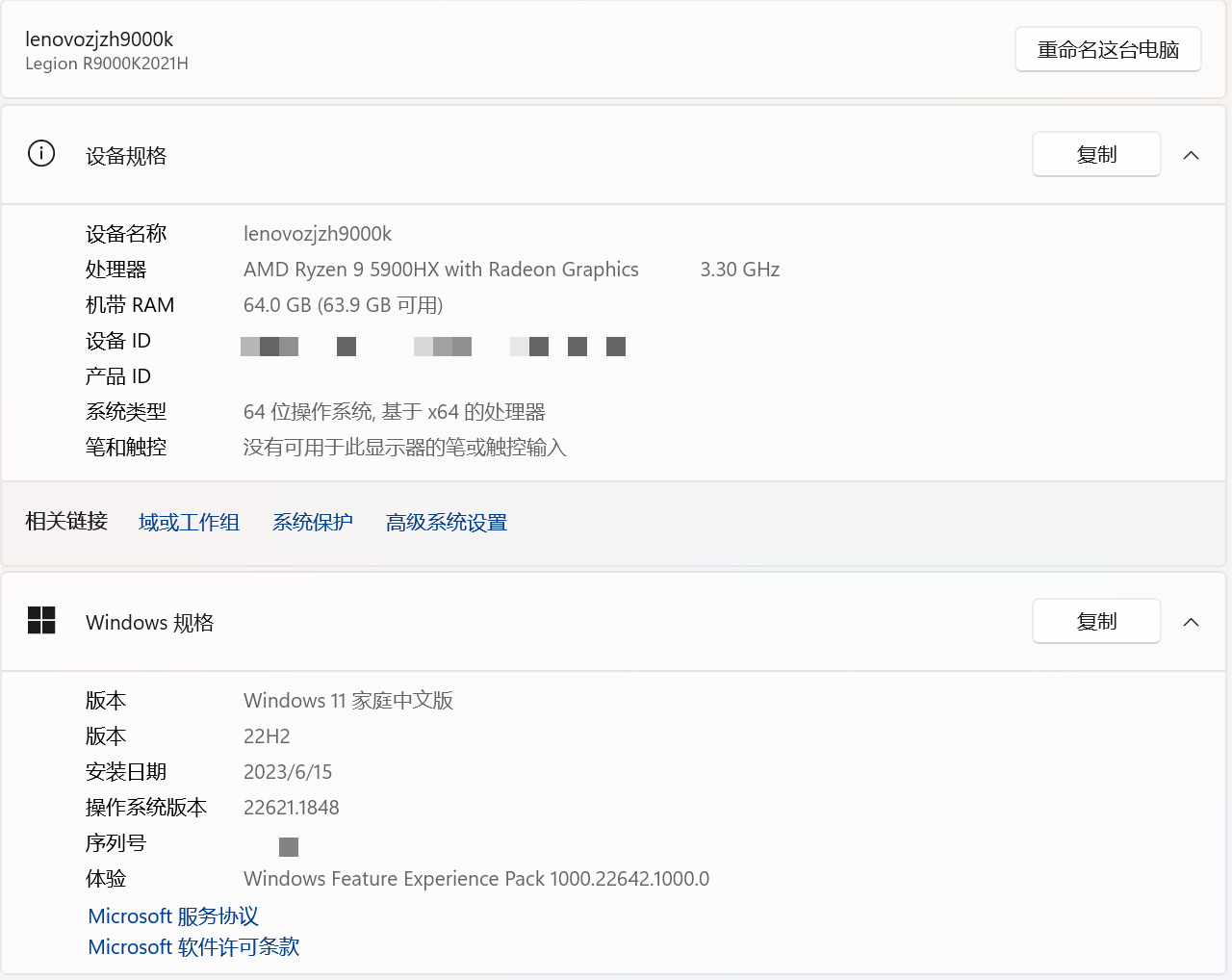Screen dimensions: 1232x980
Task: Click the 机带 RAM label
Action: click(130, 305)
